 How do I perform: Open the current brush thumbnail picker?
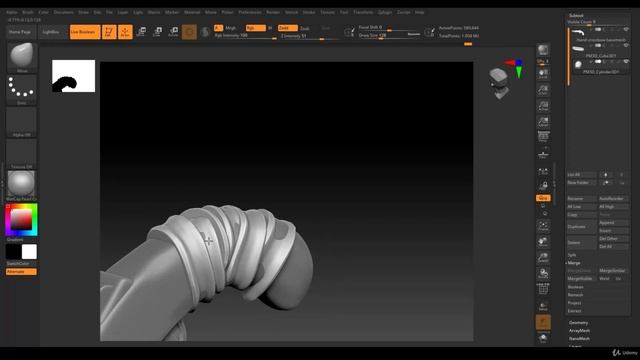(22, 57)
